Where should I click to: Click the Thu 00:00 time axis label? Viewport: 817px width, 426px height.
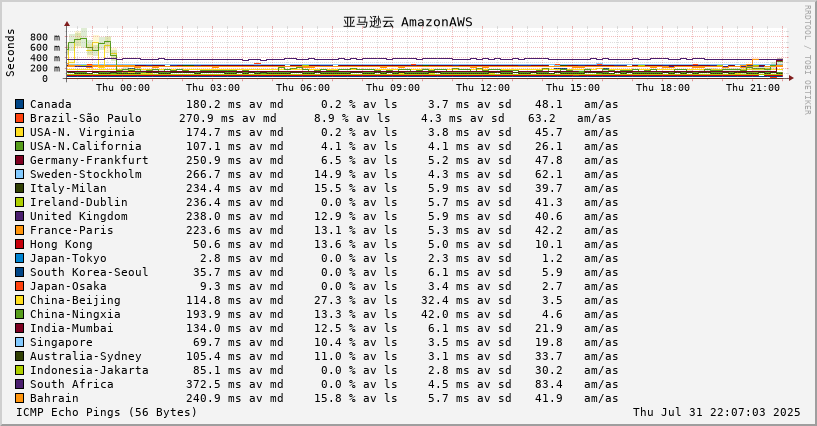click(123, 87)
